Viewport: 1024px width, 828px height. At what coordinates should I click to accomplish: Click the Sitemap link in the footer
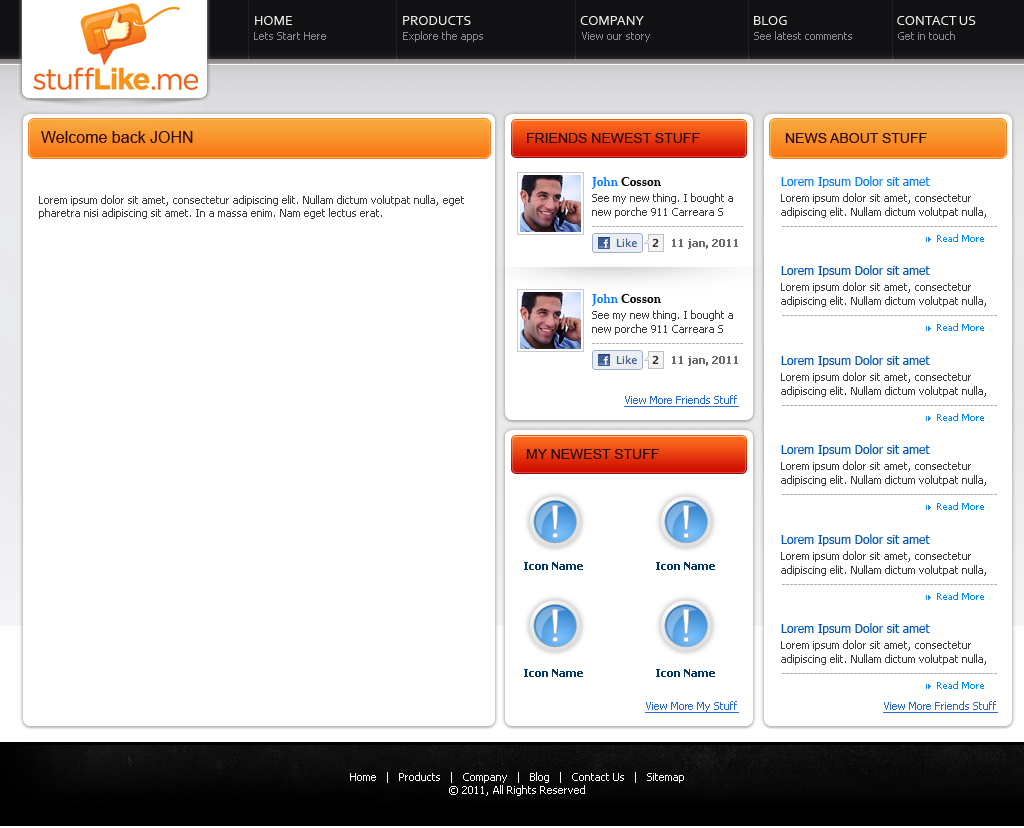[x=665, y=777]
